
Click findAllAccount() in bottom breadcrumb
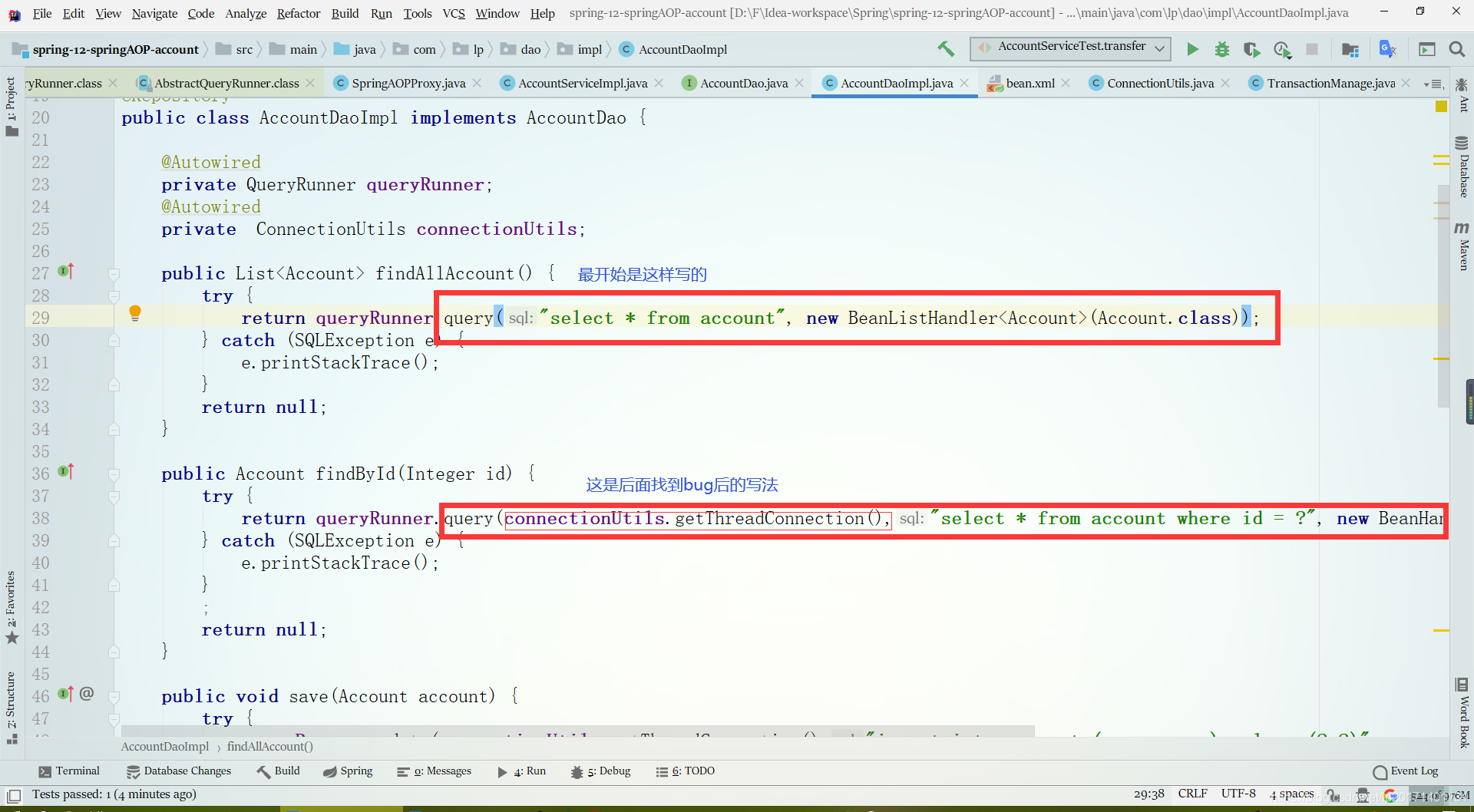pyautogui.click(x=269, y=747)
